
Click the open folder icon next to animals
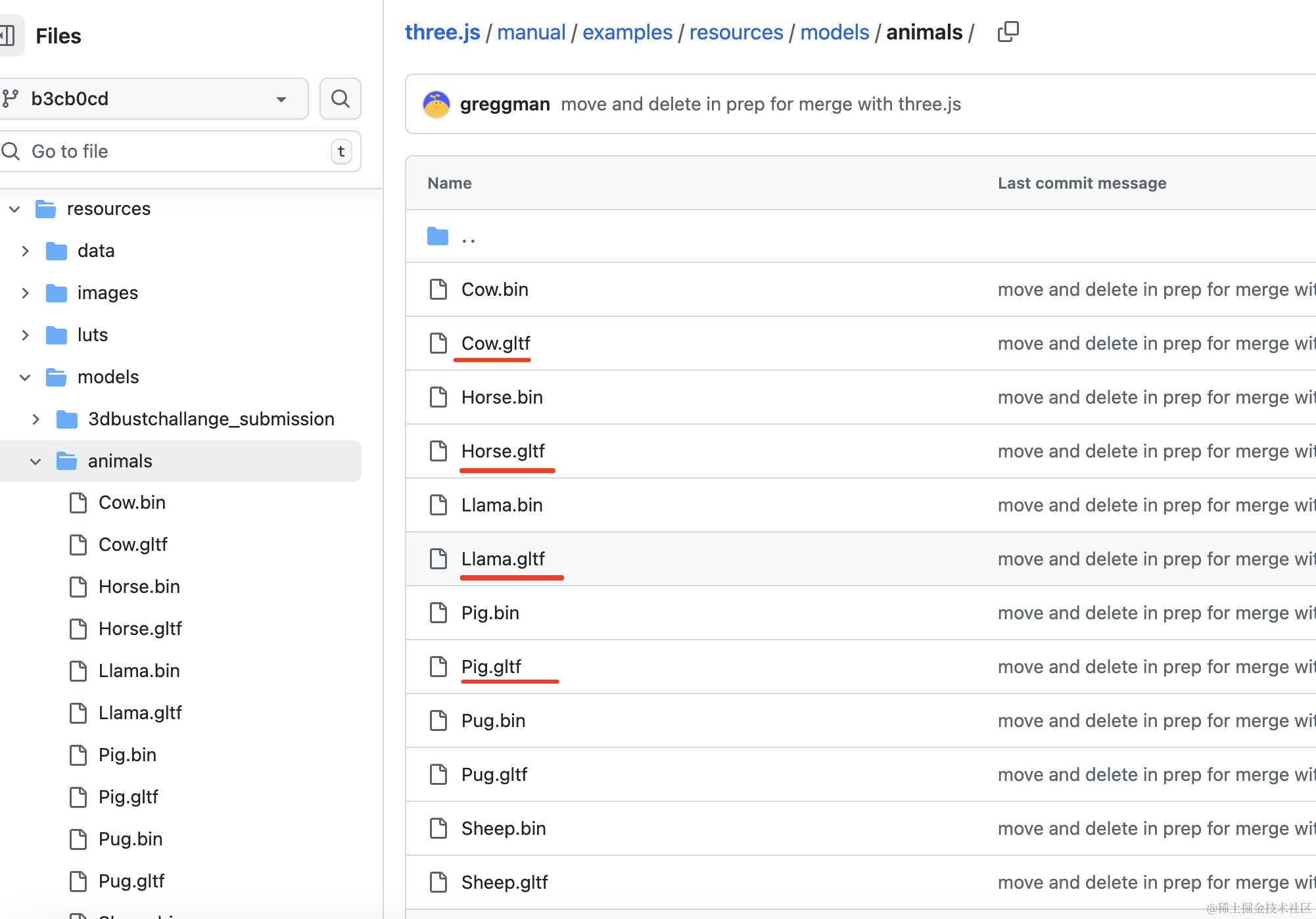click(x=67, y=461)
